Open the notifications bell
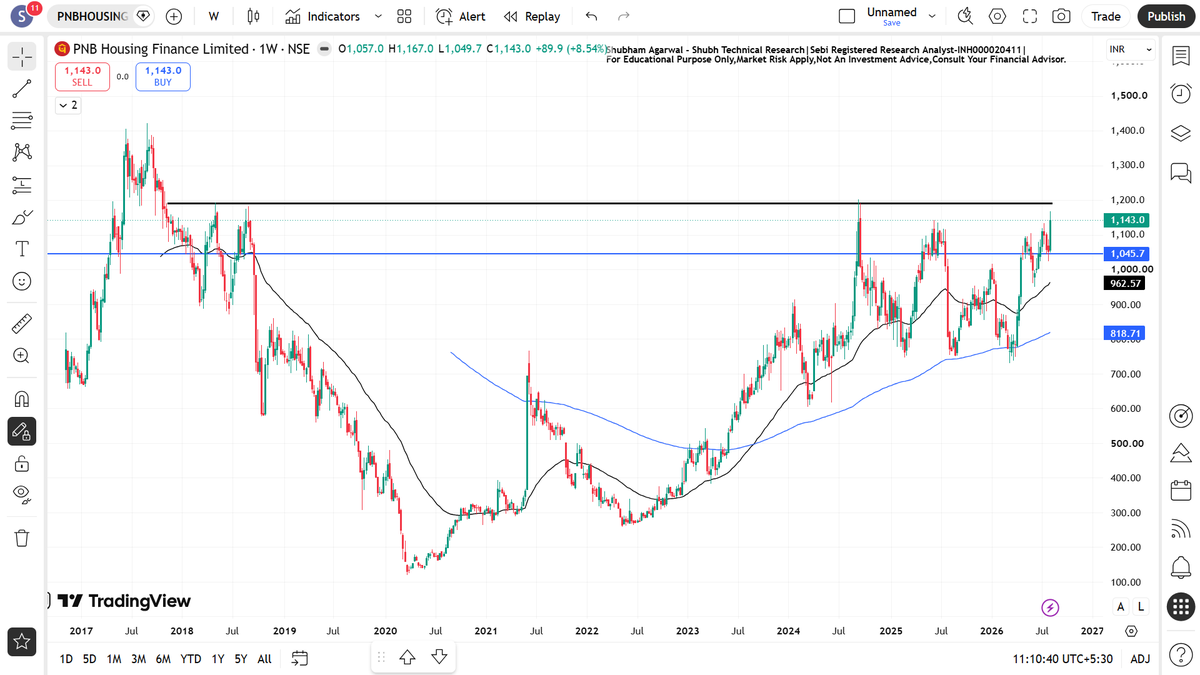This screenshot has height=675, width=1200. (1180, 568)
